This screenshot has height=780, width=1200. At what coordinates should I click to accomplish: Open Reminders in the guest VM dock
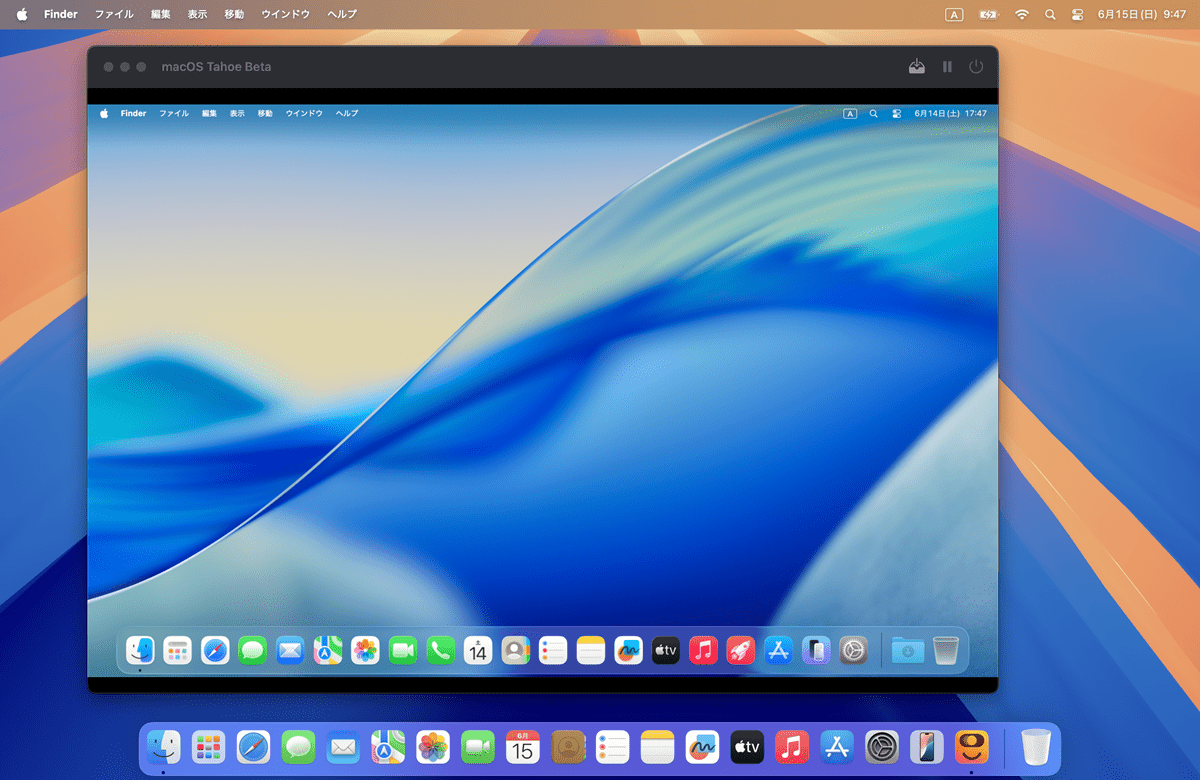click(x=553, y=651)
